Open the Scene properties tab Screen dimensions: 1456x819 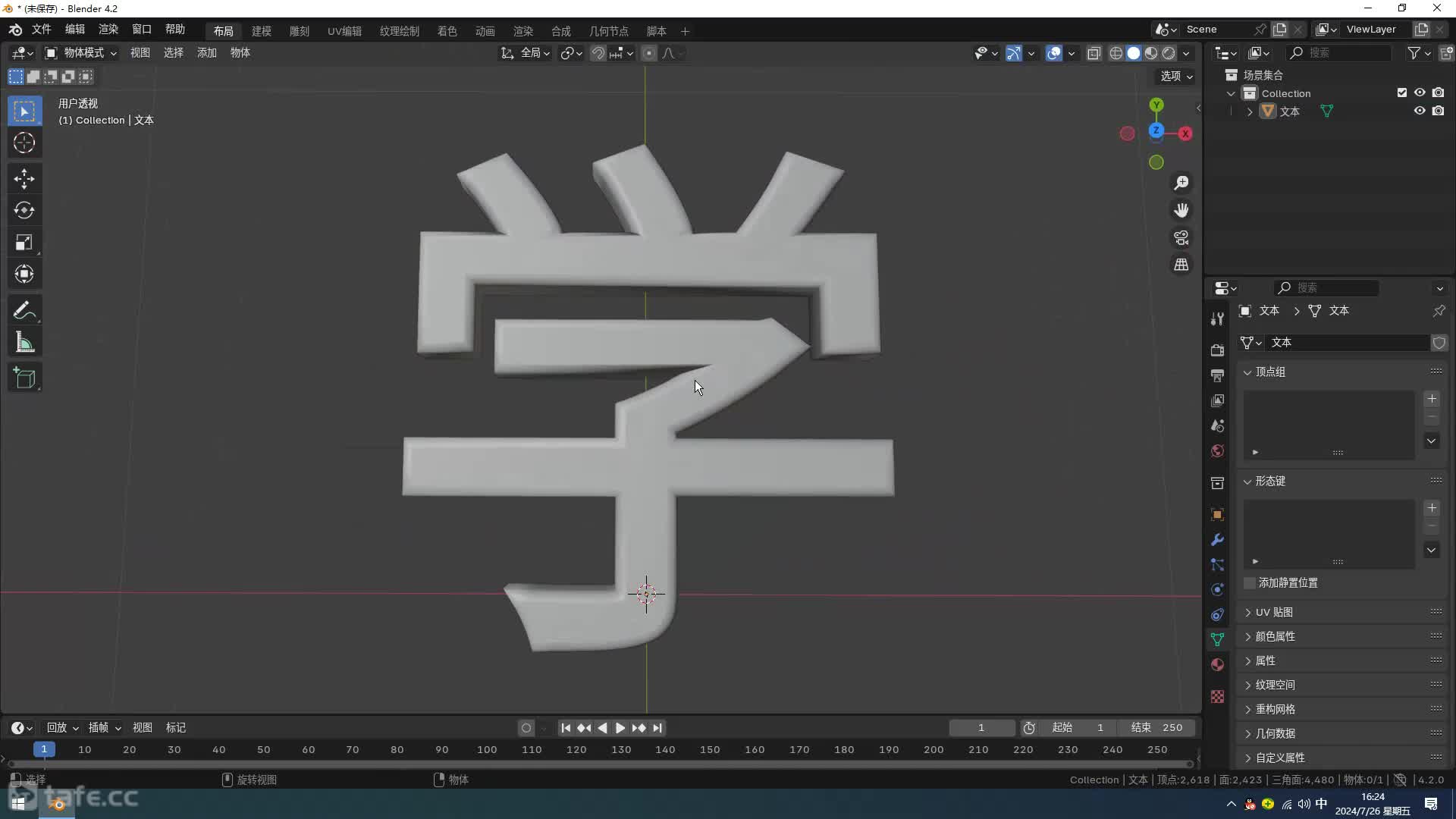(x=1217, y=425)
